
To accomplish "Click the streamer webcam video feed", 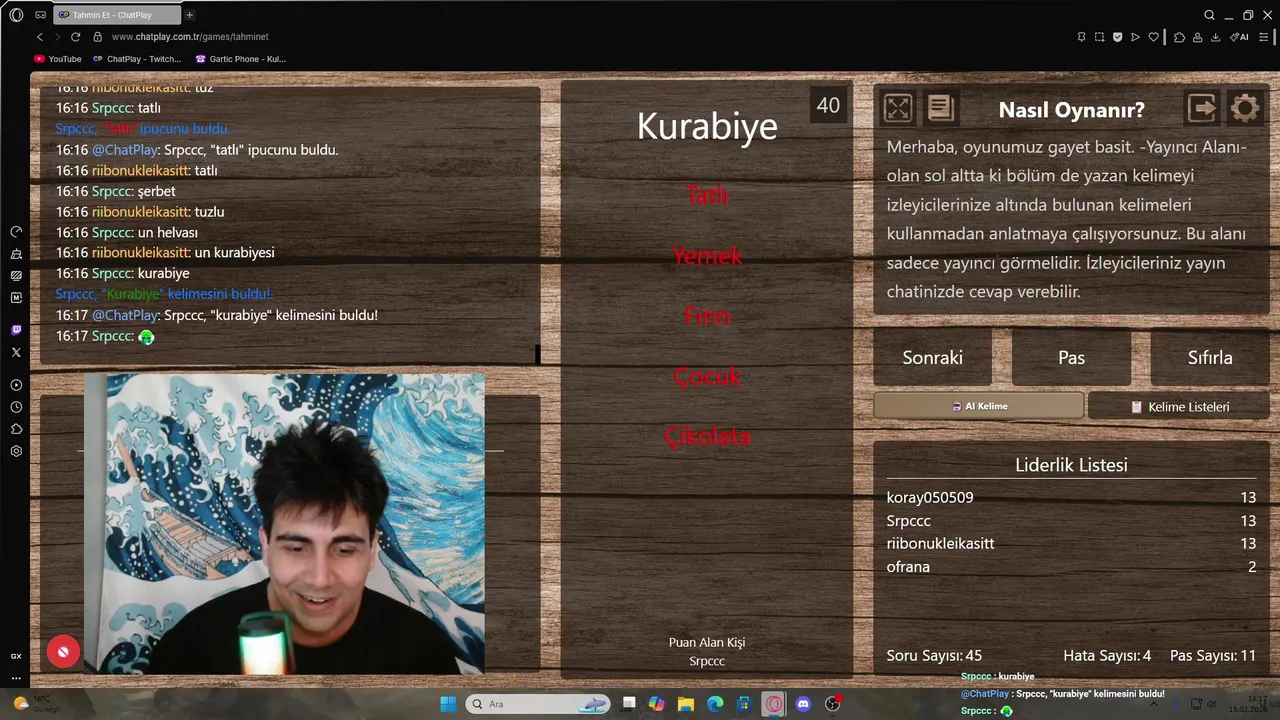I will tap(284, 524).
